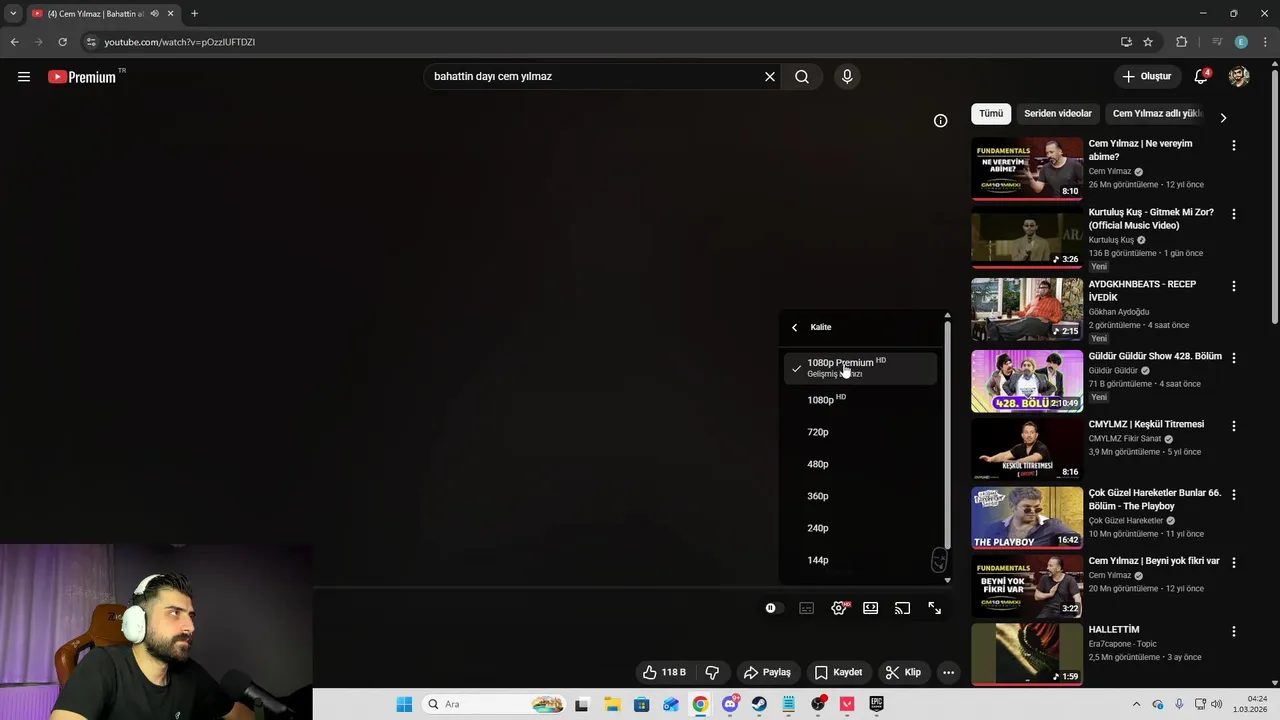
Task: Install app icon in address bar
Action: click(x=1126, y=42)
